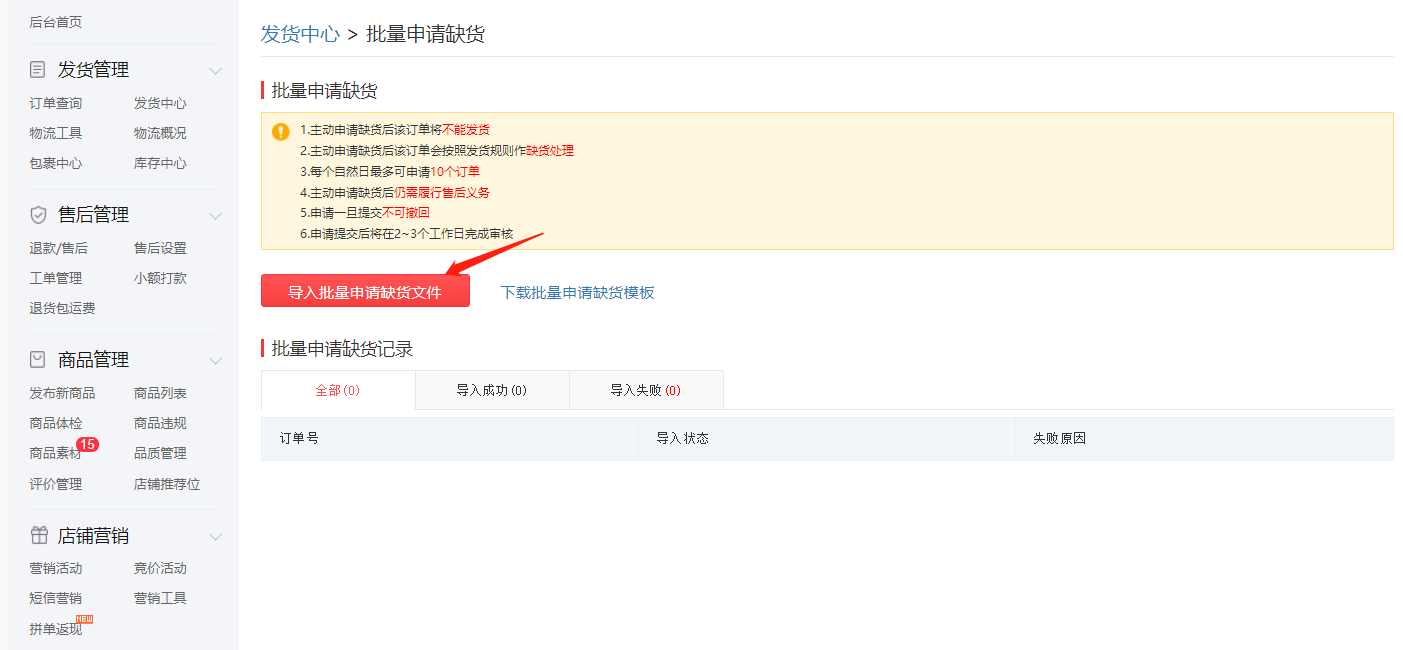Open 订单查询 in sidebar
Image resolution: width=1403 pixels, height=650 pixels.
[56, 103]
